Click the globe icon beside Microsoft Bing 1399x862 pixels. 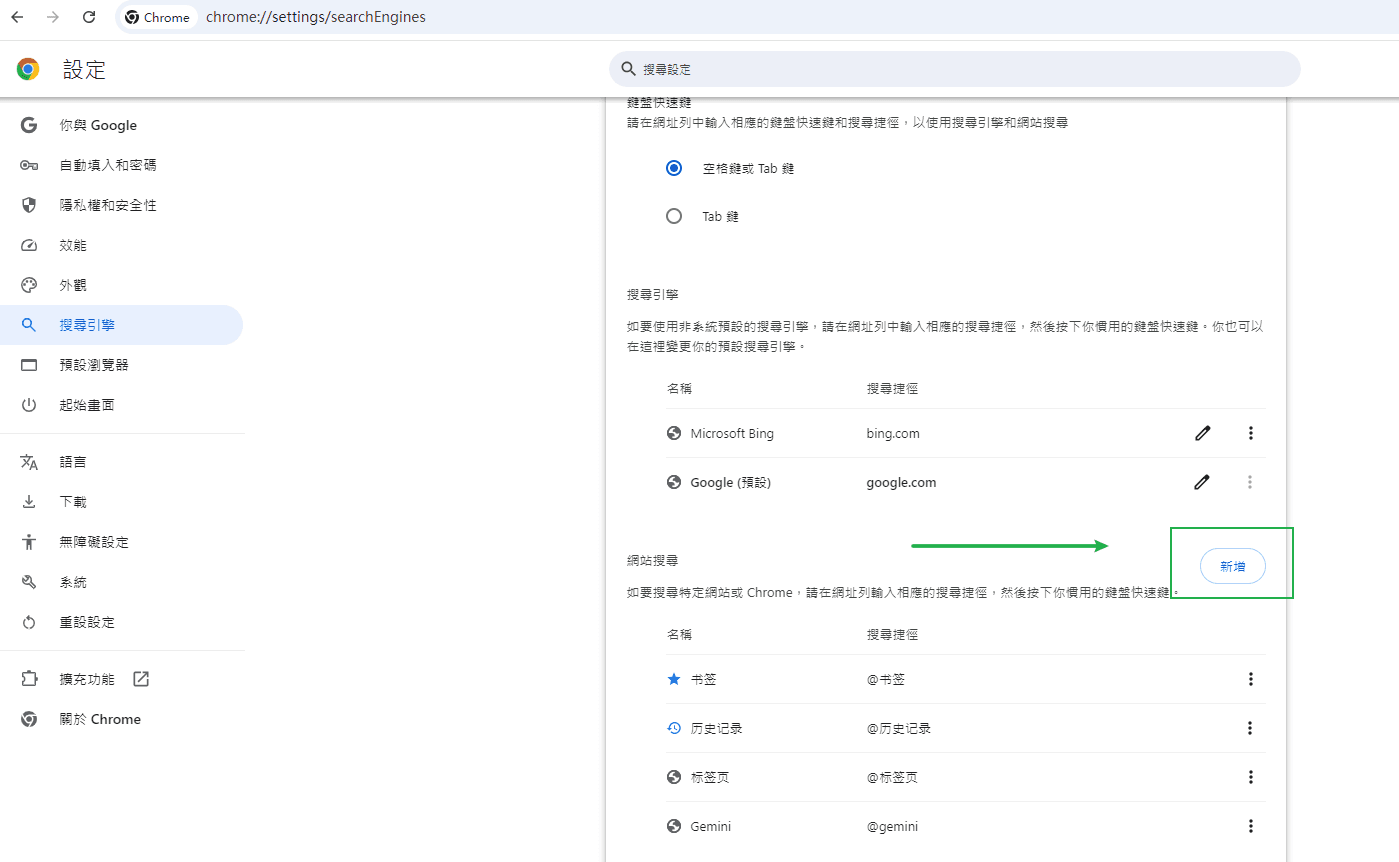click(674, 433)
